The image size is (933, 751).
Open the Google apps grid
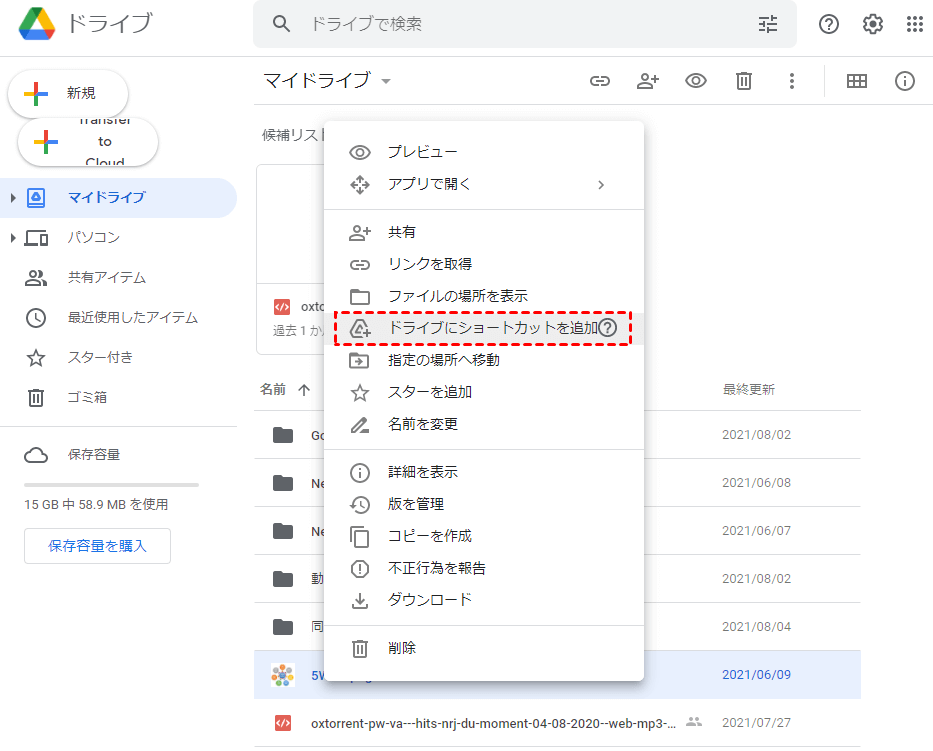pos(914,24)
